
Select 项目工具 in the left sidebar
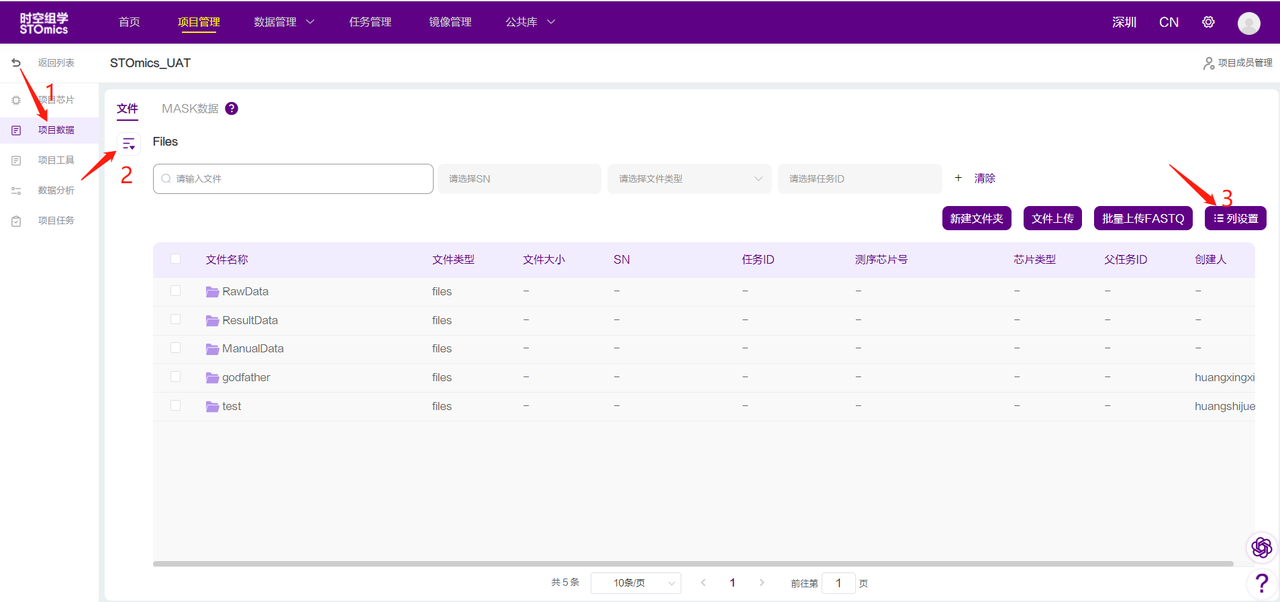(56, 160)
